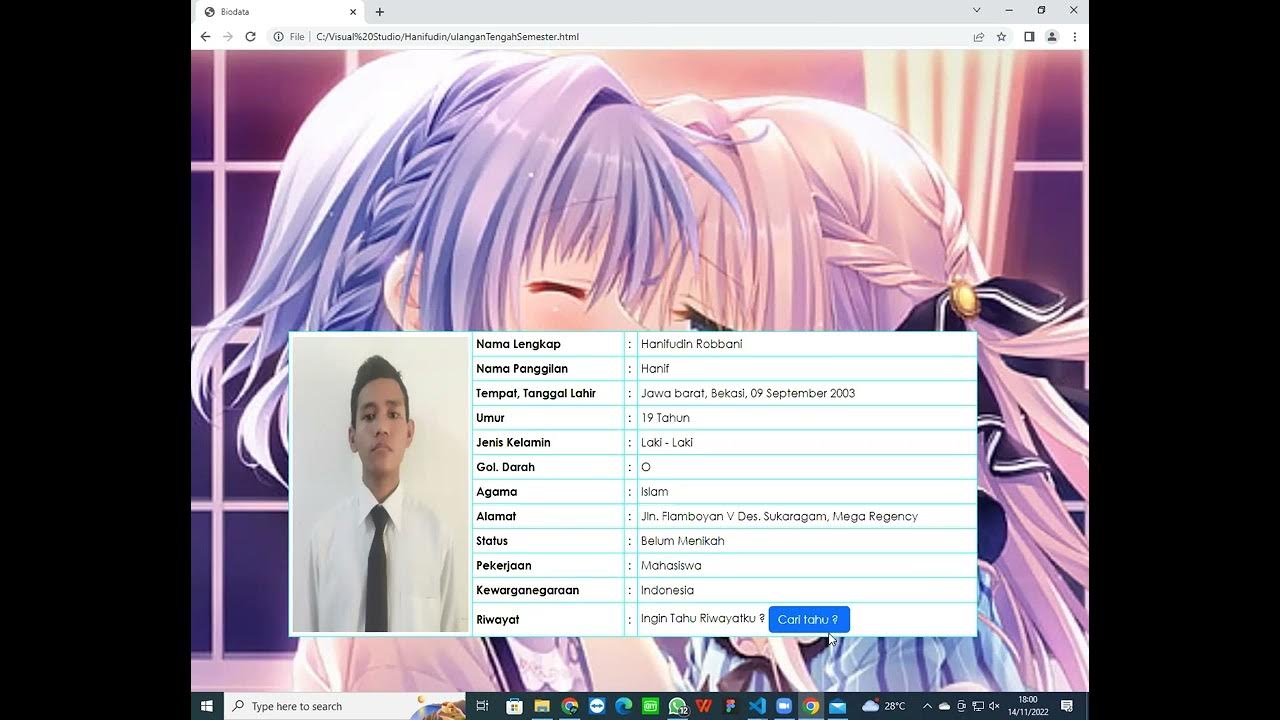
Task: Open the Windows Start menu
Action: pyautogui.click(x=207, y=706)
